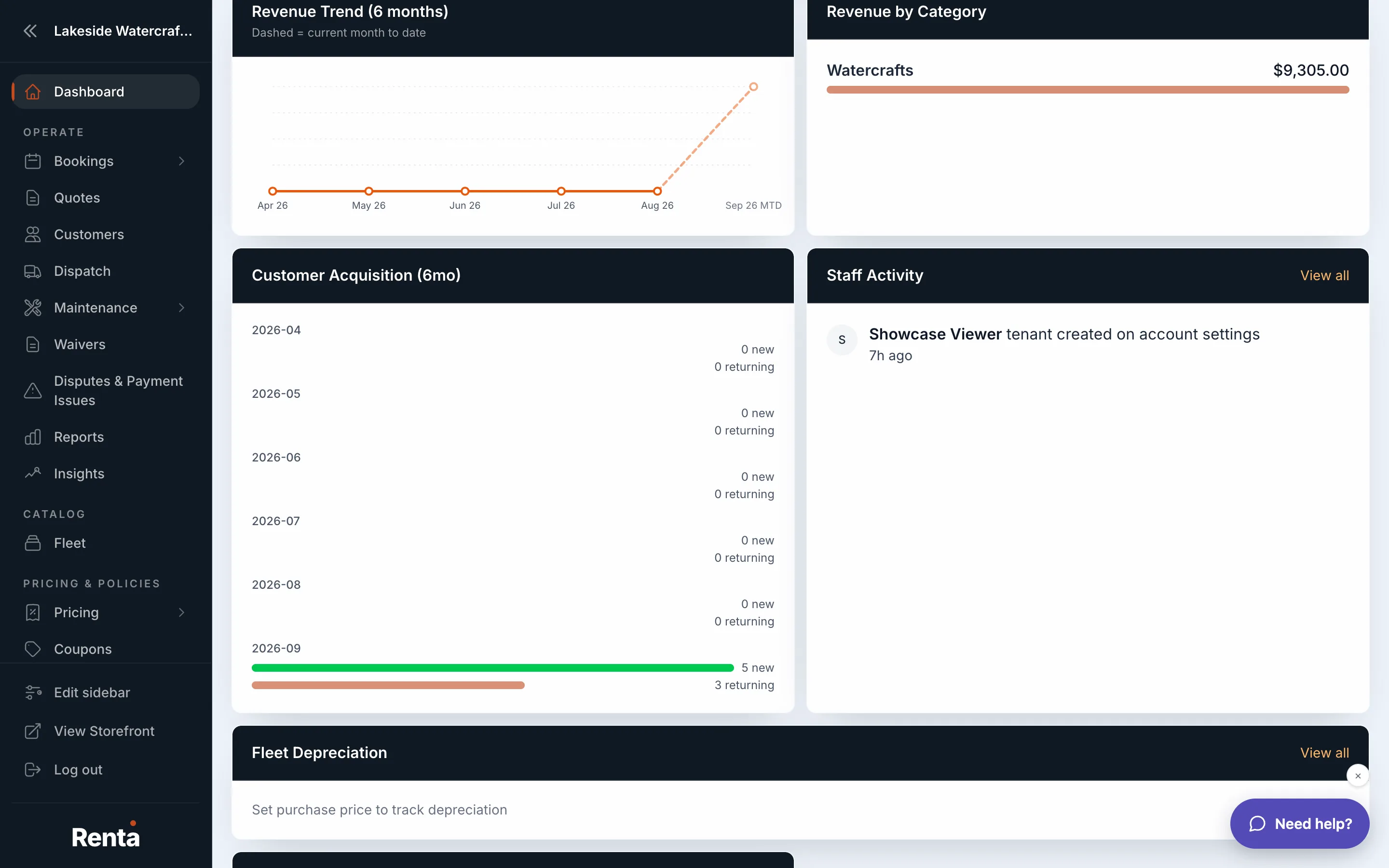Click the Pricing percent icon
This screenshot has height=868, width=1389.
click(33, 612)
